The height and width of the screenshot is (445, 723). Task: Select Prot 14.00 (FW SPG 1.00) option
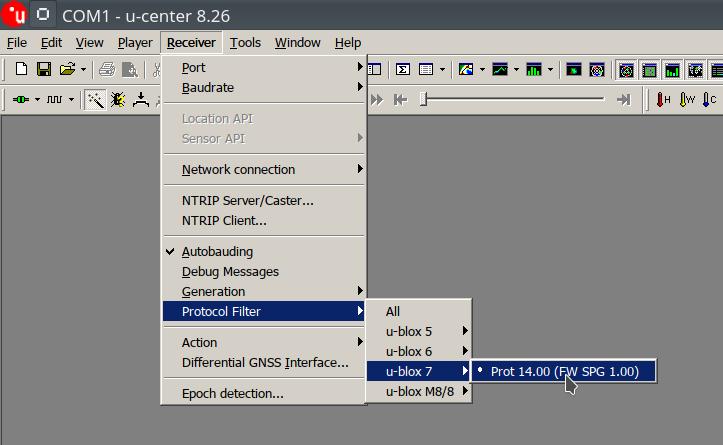[x=563, y=371]
